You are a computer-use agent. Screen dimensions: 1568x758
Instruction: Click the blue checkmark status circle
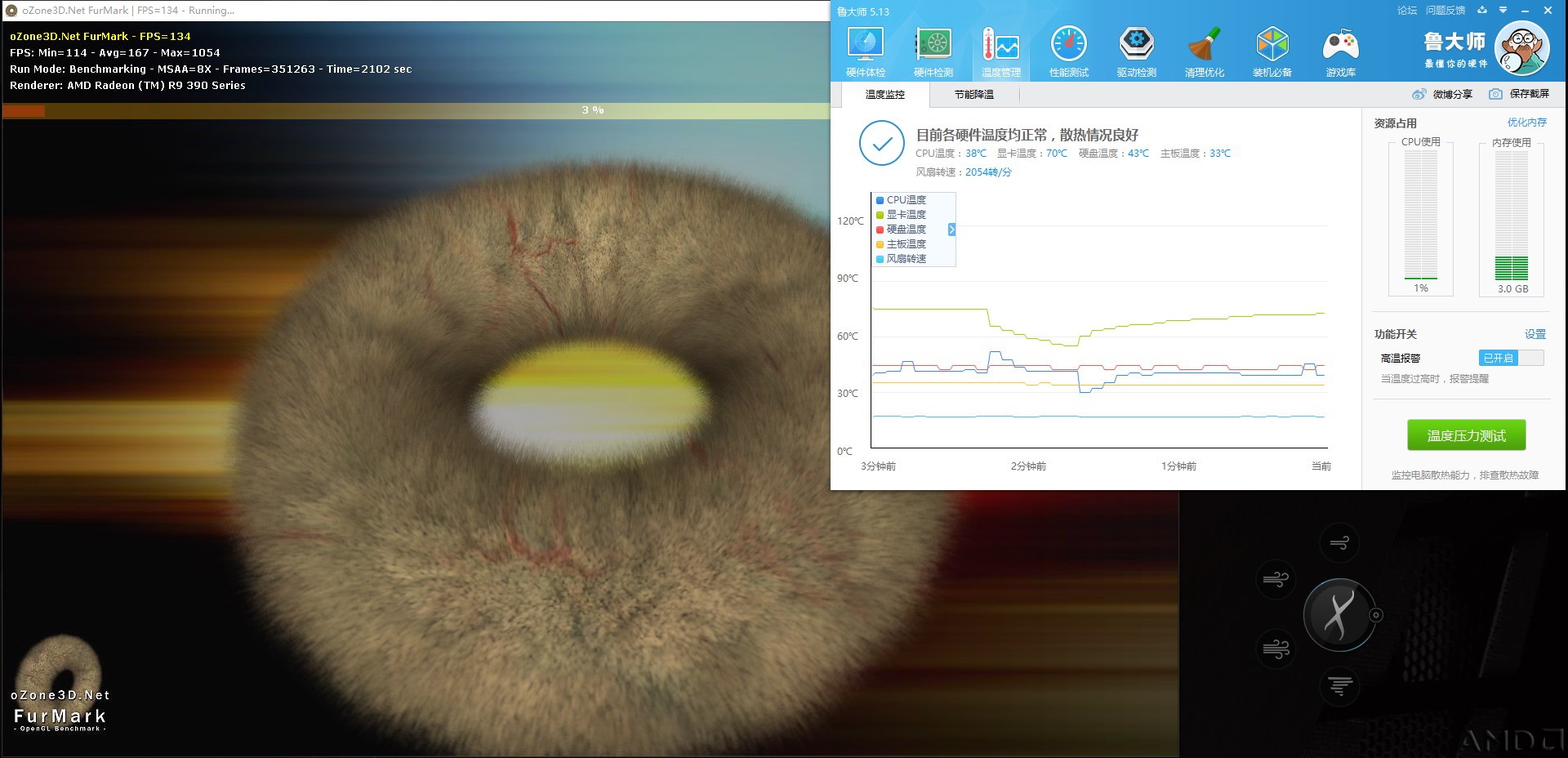click(881, 144)
